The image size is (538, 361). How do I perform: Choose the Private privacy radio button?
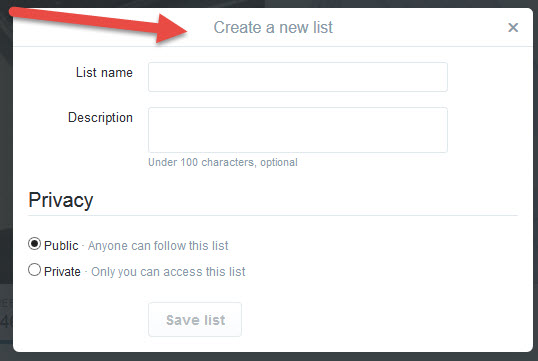[x=34, y=270]
